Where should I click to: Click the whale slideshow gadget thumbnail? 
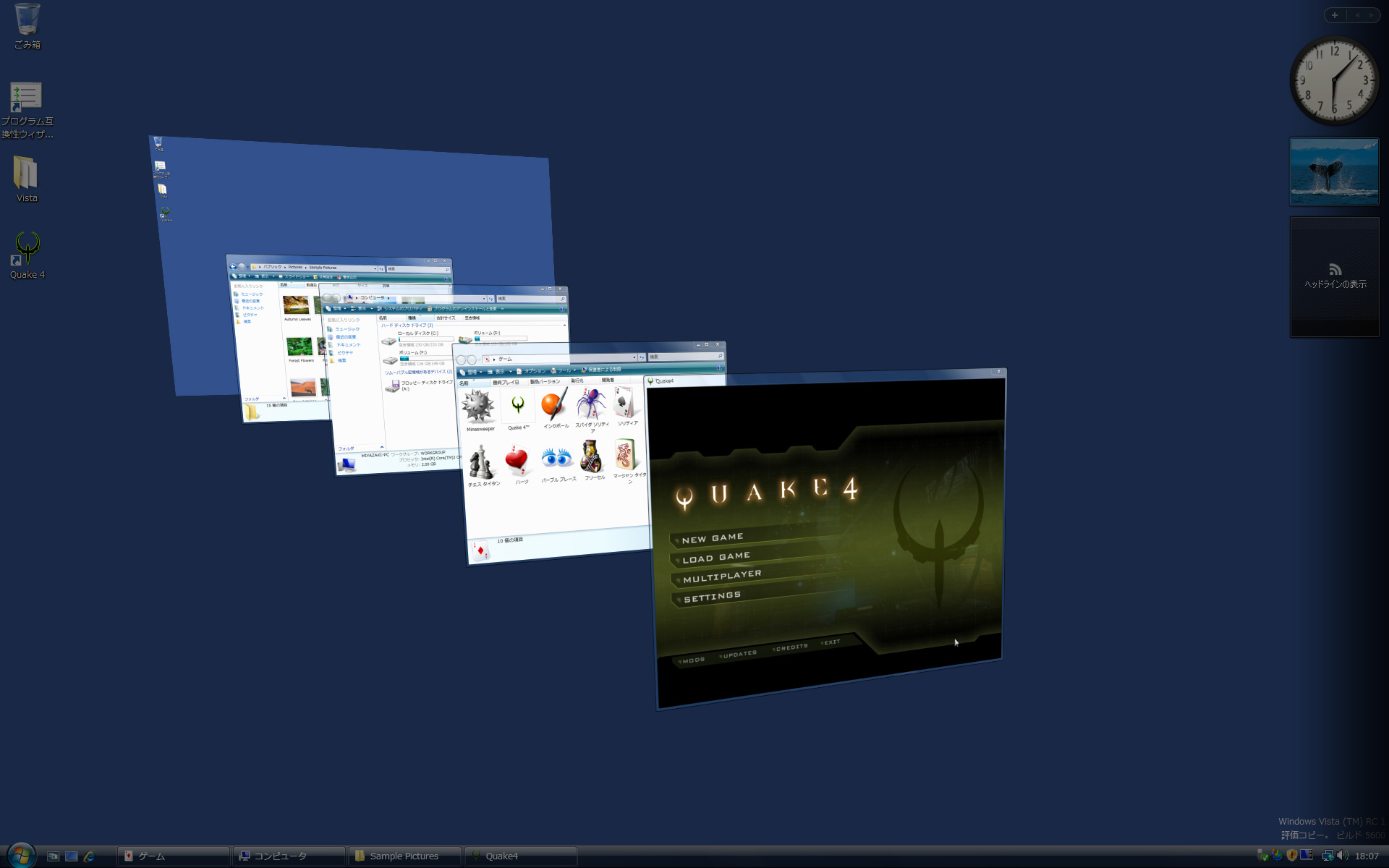click(1334, 171)
